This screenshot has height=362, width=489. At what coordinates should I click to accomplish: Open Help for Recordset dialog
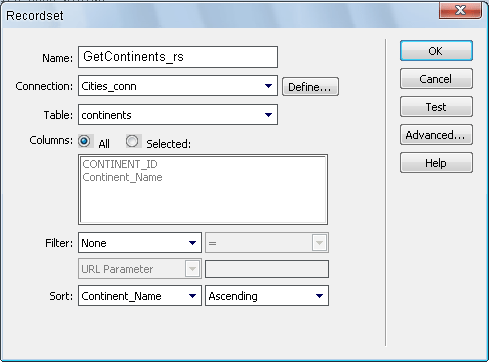436,163
